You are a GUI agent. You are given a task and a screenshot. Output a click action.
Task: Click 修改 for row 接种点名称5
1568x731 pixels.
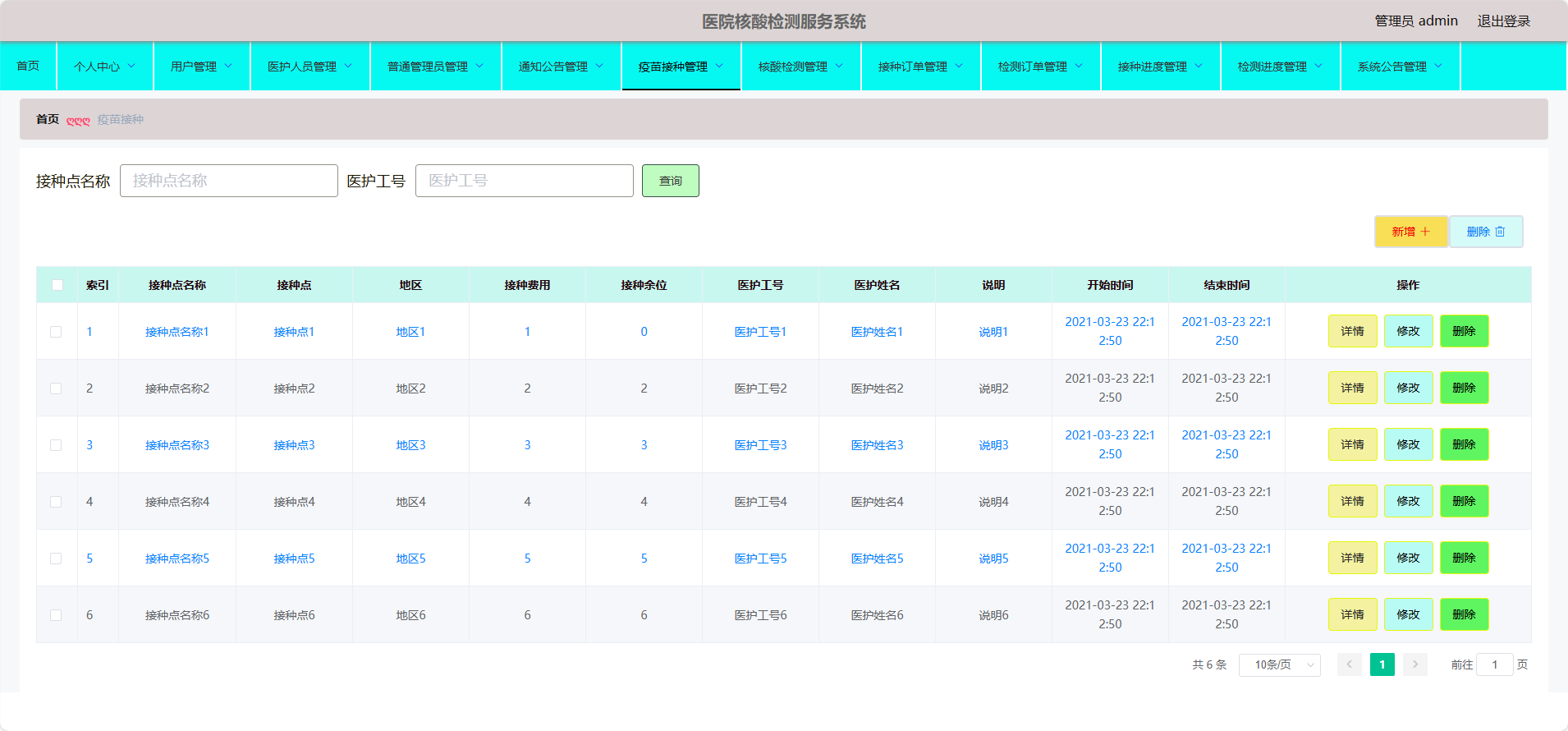point(1408,558)
